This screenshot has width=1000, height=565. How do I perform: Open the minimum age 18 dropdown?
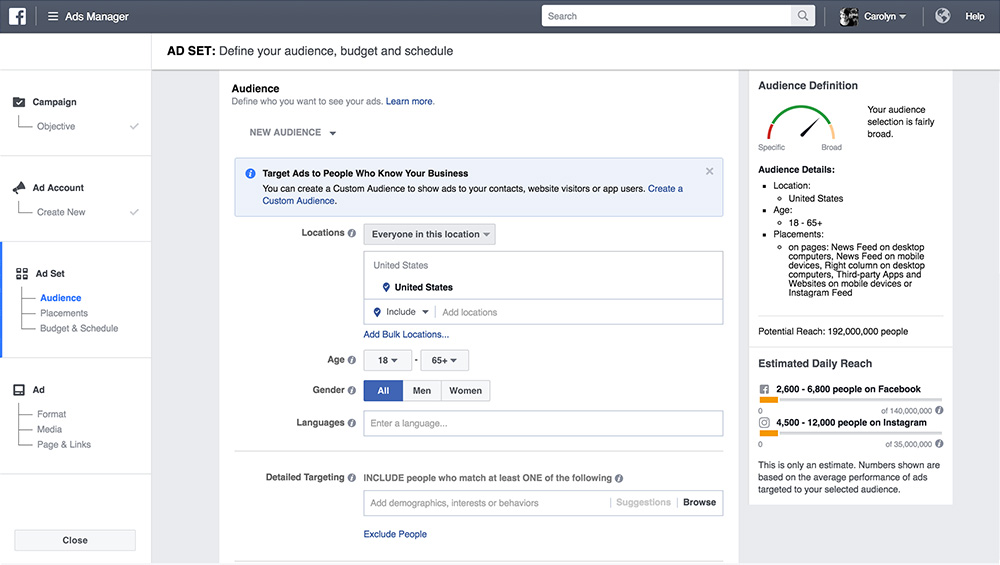[x=387, y=360]
